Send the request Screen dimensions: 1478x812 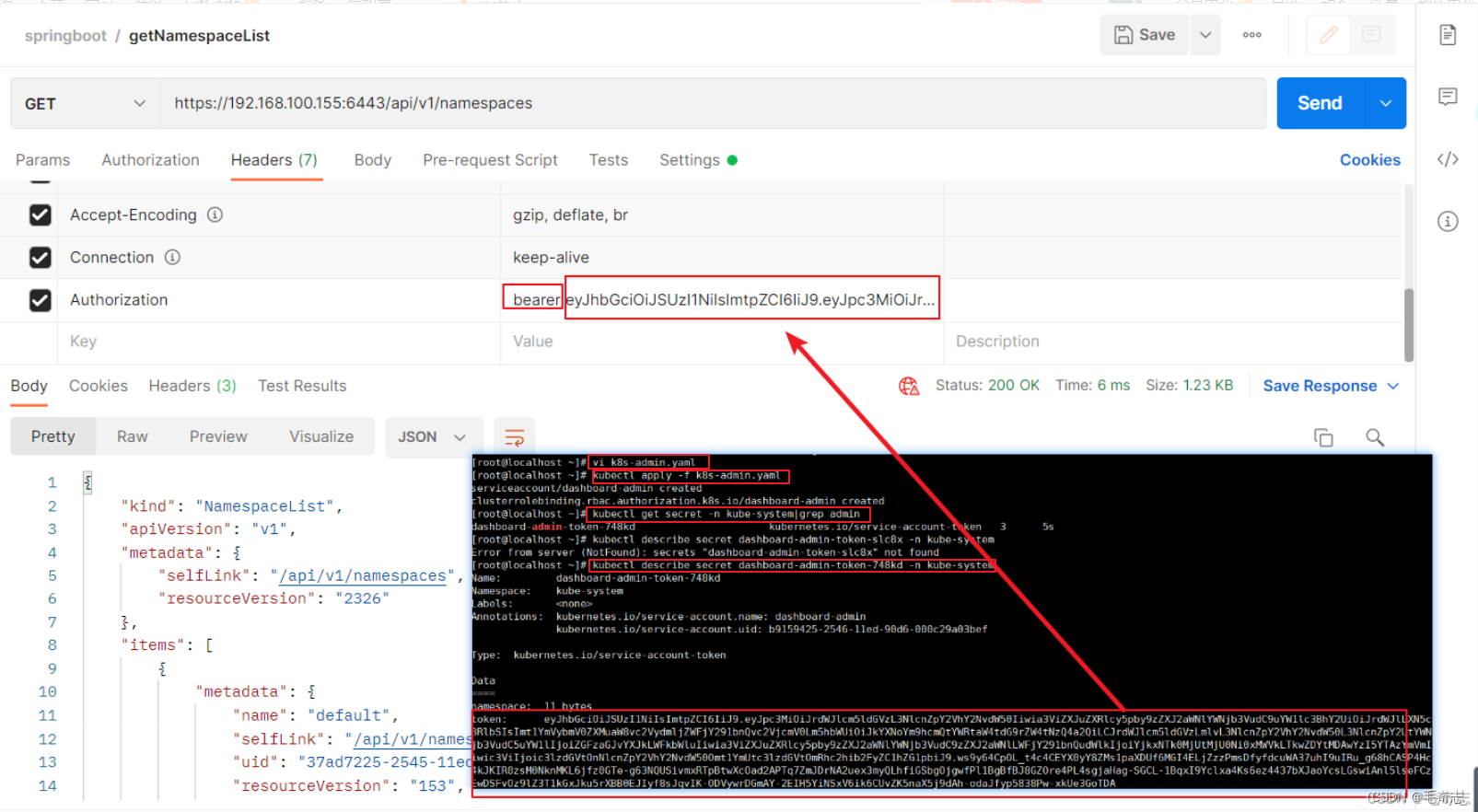[1320, 103]
